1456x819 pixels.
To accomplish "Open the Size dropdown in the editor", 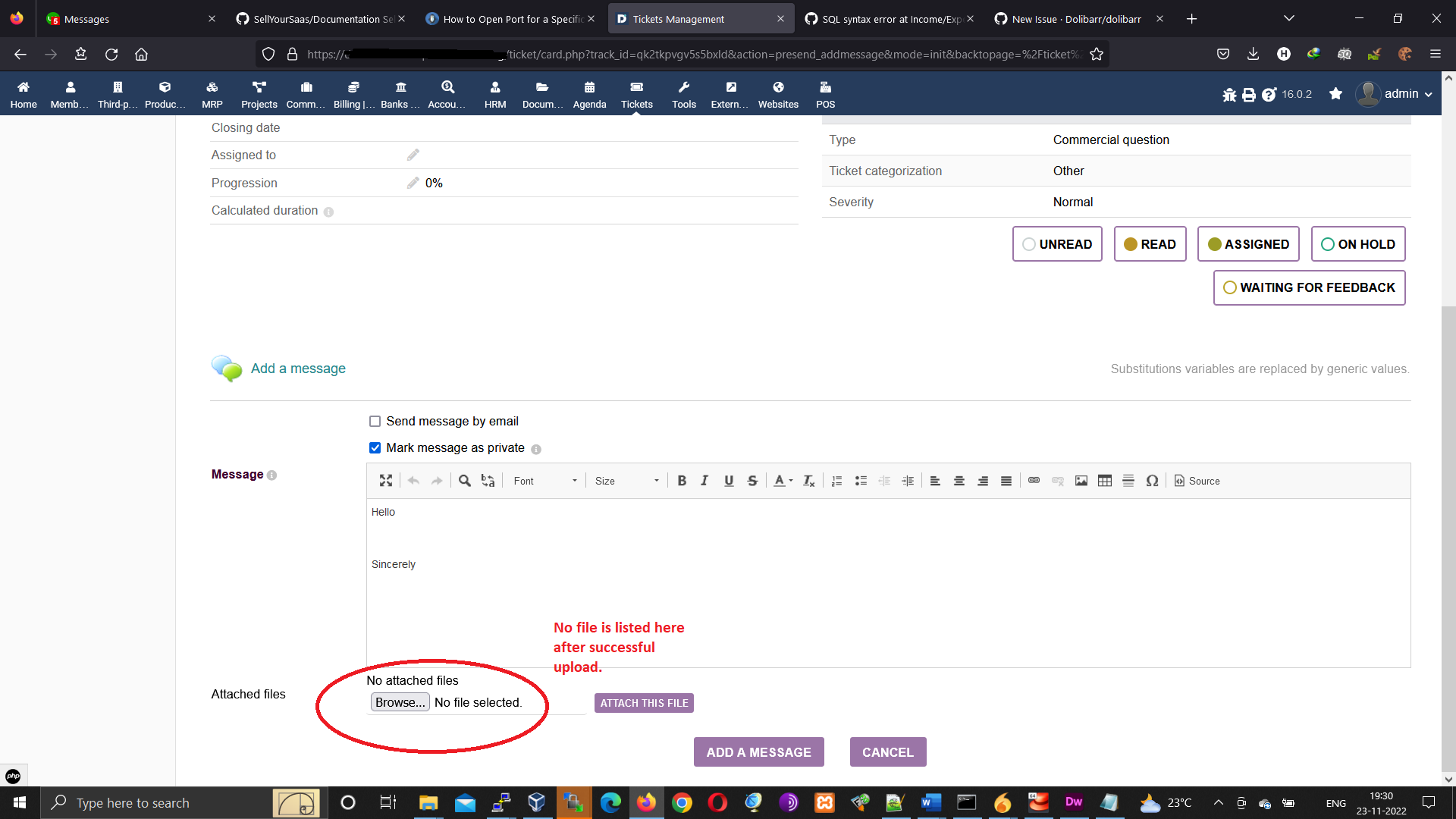I will tap(626, 480).
